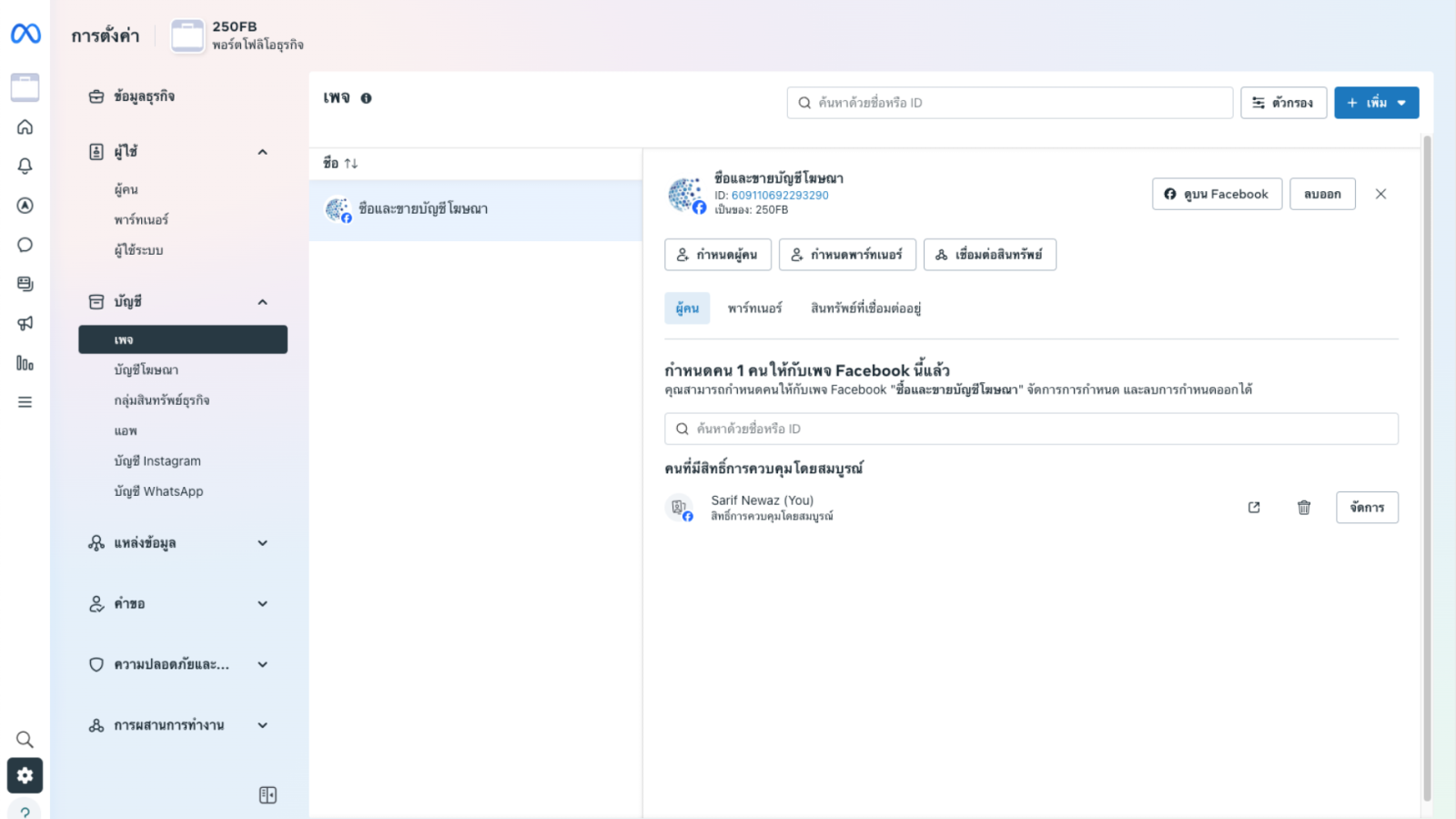The image size is (1456, 819).
Task: Click the megaphone ads icon
Action: [x=25, y=323]
